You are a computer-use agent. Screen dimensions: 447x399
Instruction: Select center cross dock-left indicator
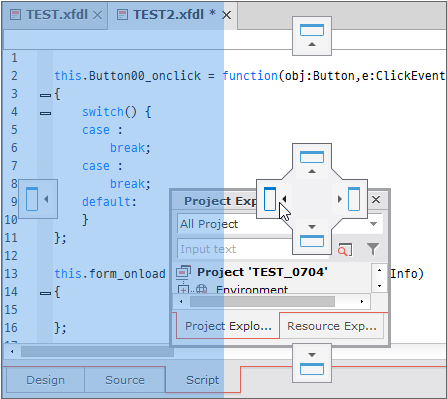coord(274,199)
